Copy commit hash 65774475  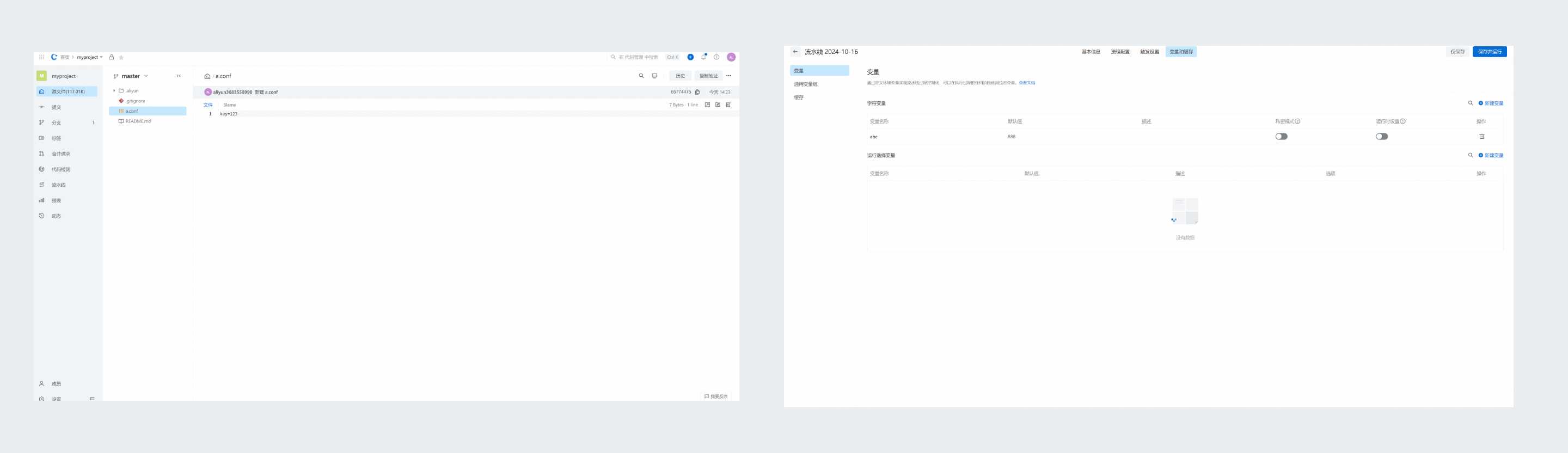(697, 92)
